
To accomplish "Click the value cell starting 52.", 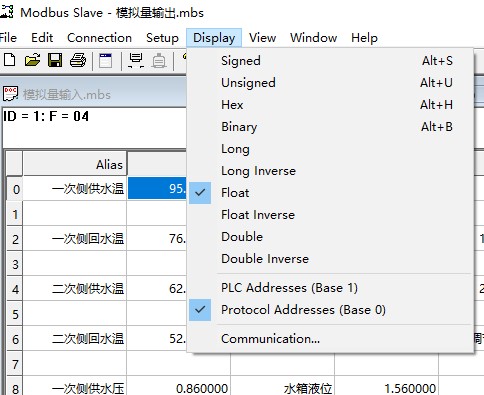I will [157, 339].
